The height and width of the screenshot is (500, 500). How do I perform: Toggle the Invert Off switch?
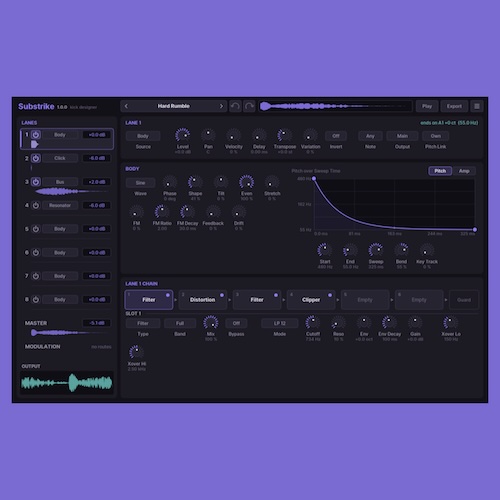click(x=336, y=136)
